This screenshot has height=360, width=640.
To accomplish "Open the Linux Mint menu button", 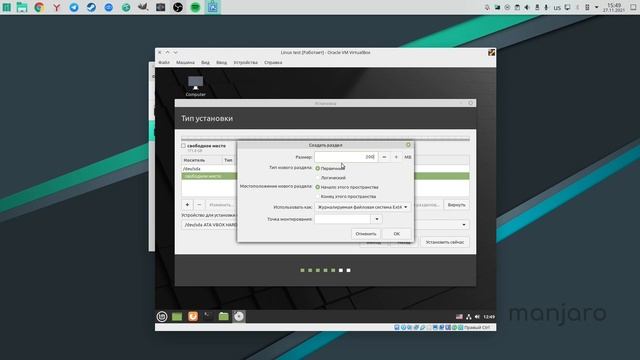I will pyautogui.click(x=162, y=316).
